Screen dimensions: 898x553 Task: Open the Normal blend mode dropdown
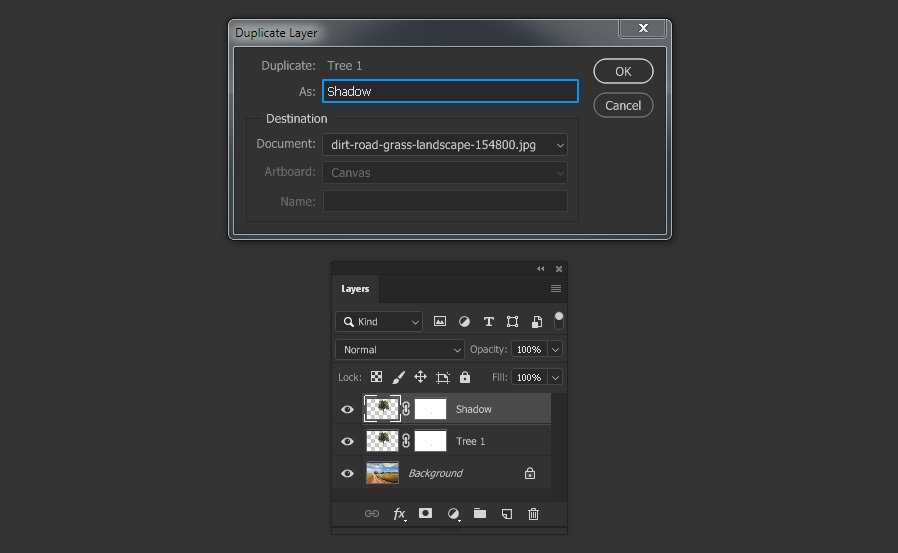(x=400, y=350)
